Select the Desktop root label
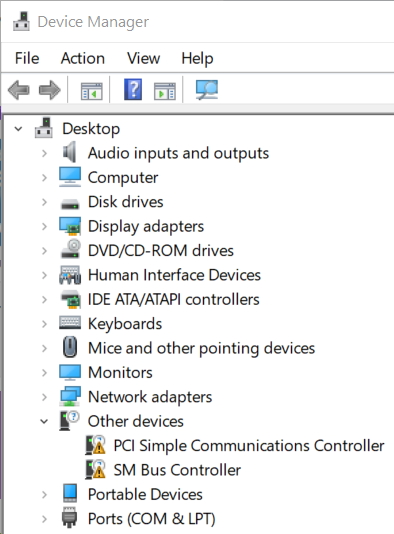This screenshot has height=534, width=394. click(91, 129)
